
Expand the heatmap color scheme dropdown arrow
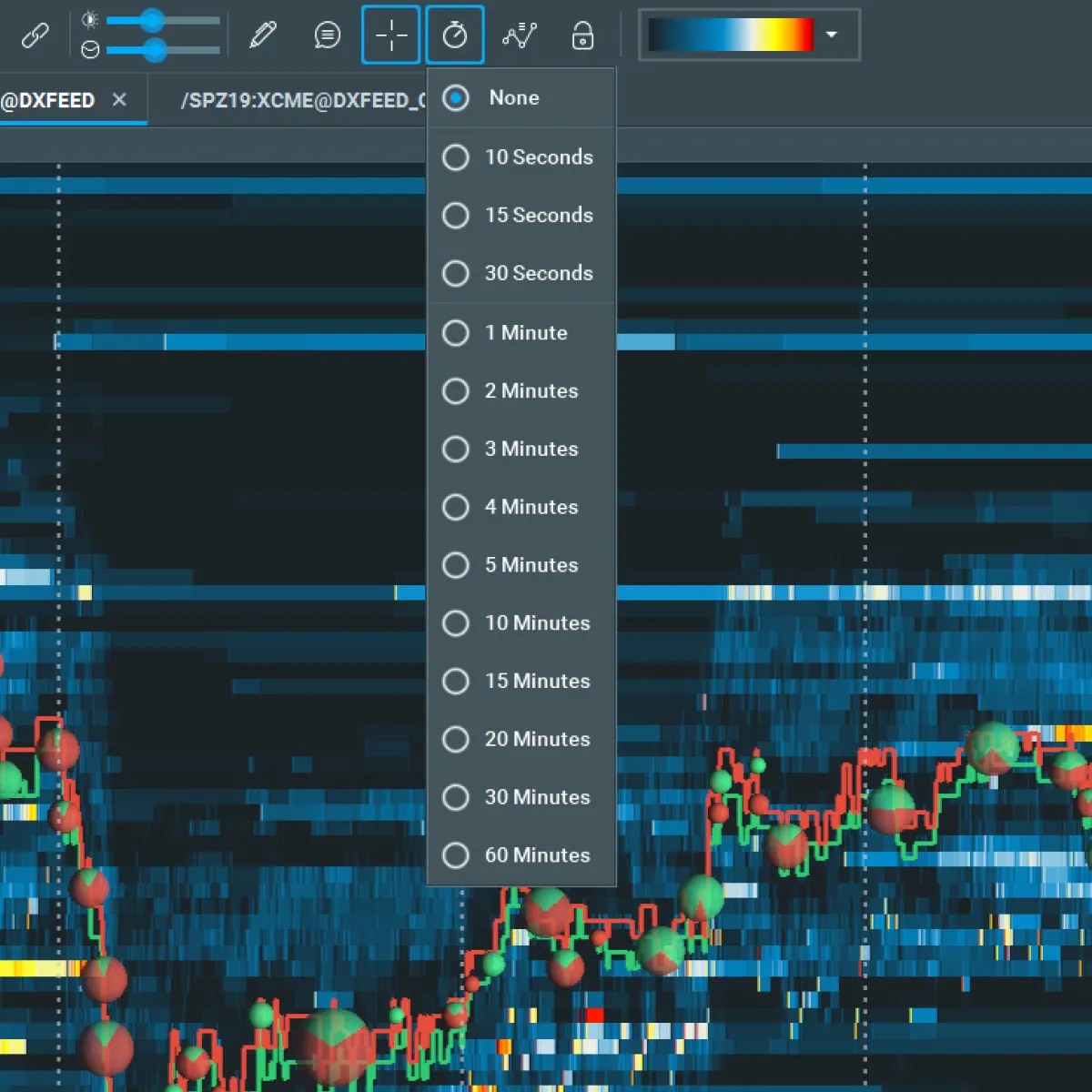(x=831, y=35)
